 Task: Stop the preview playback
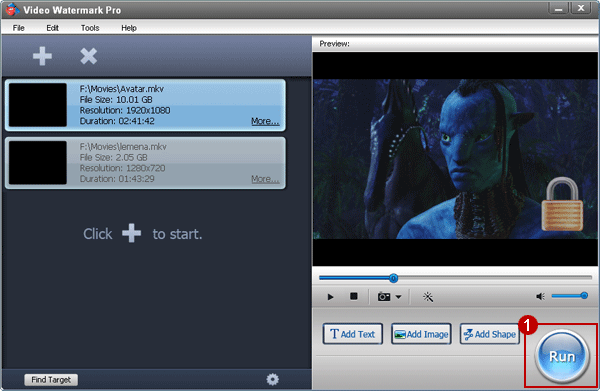(354, 296)
